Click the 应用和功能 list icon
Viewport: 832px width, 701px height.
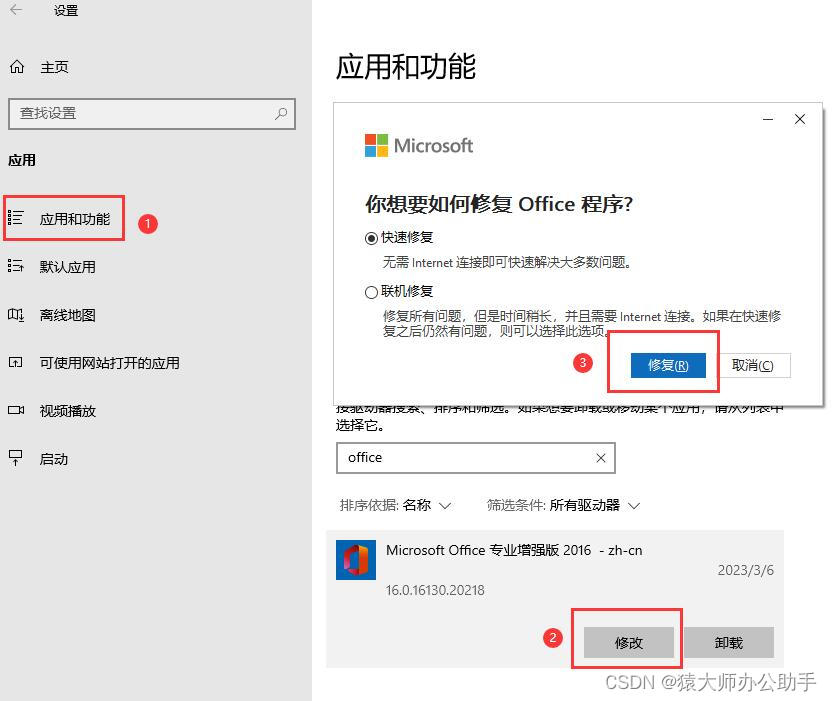(x=15, y=218)
